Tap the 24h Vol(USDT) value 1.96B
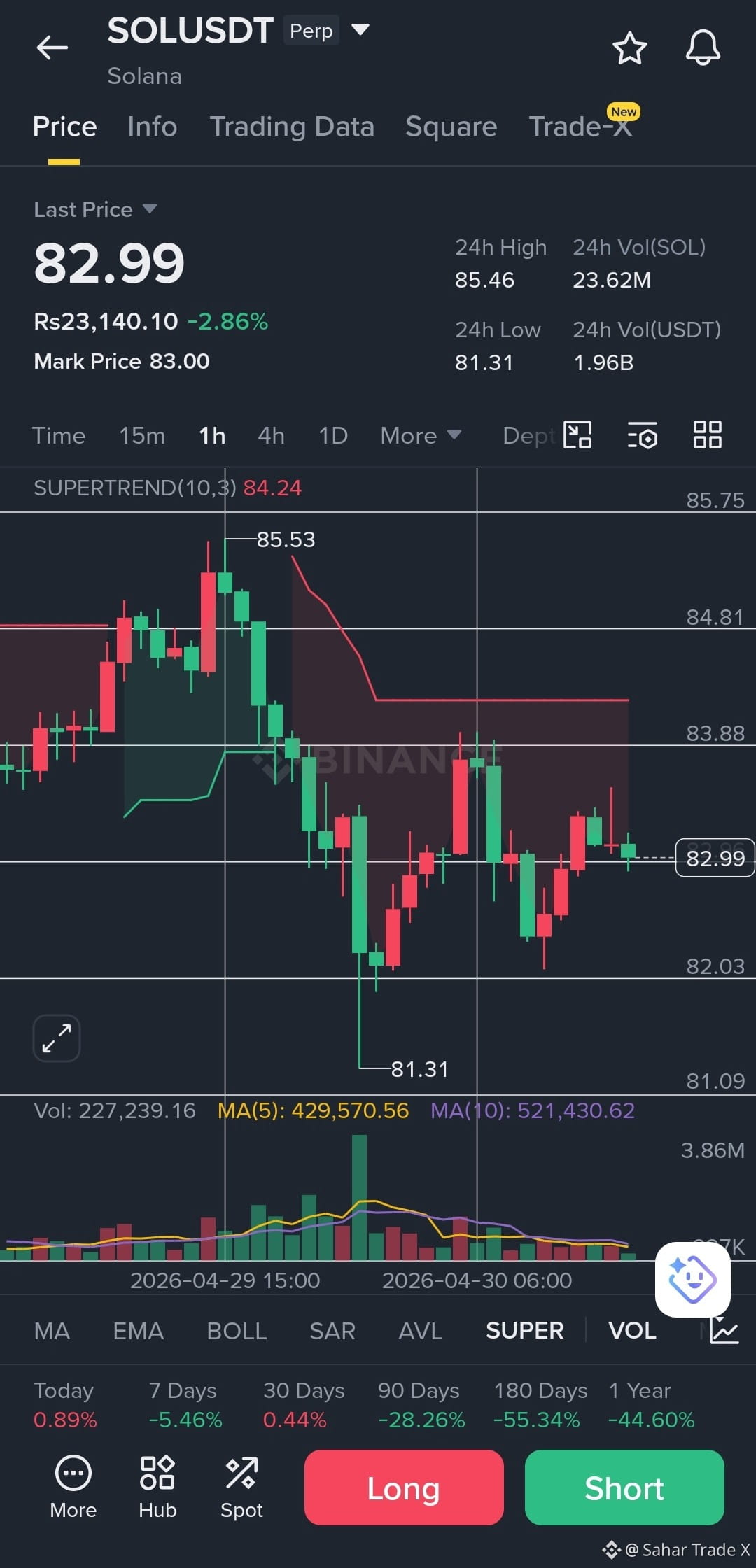The image size is (756, 1568). pos(603,362)
